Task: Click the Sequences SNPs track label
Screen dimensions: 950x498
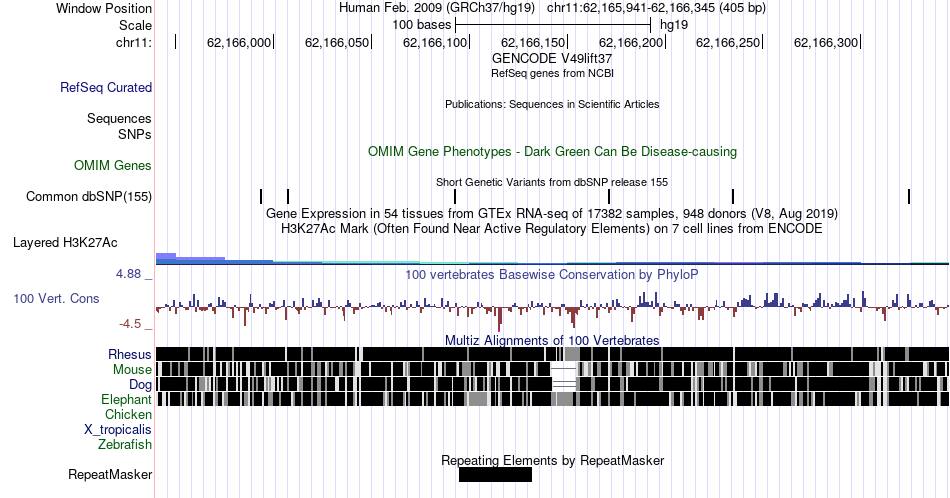Action: click(x=119, y=126)
